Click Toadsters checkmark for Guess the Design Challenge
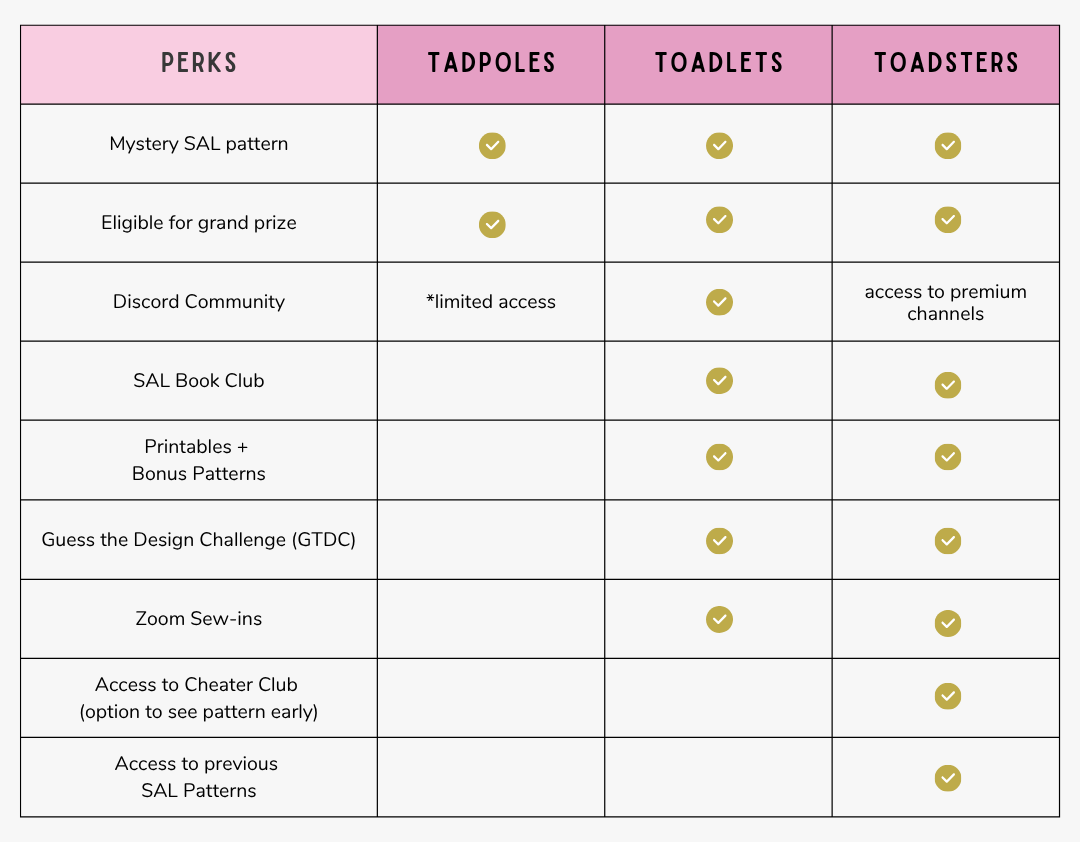Screen dimensions: 1080x842 [x=947, y=541]
